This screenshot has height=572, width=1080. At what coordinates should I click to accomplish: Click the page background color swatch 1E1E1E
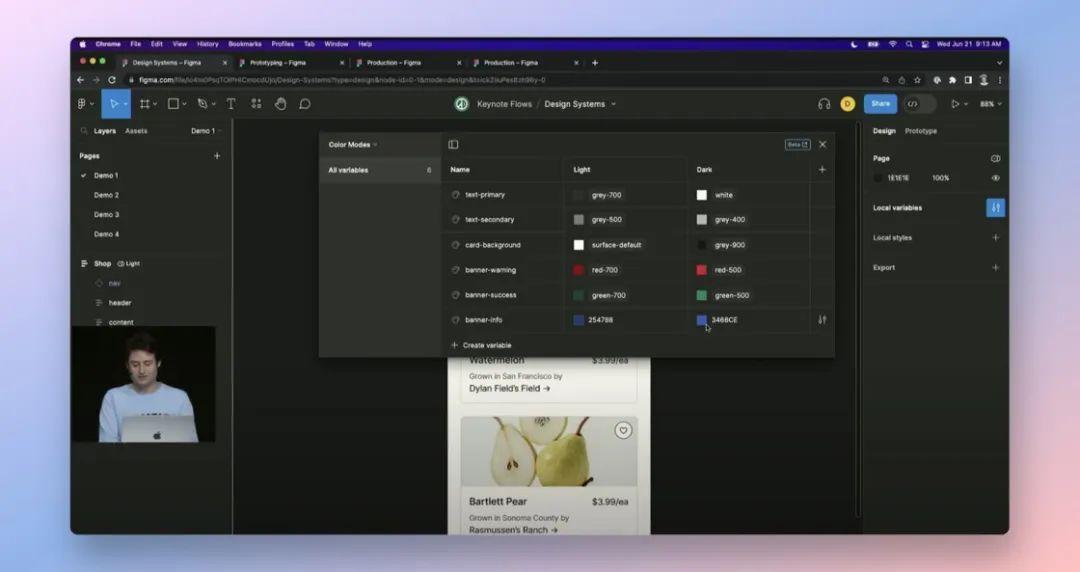[x=878, y=178]
